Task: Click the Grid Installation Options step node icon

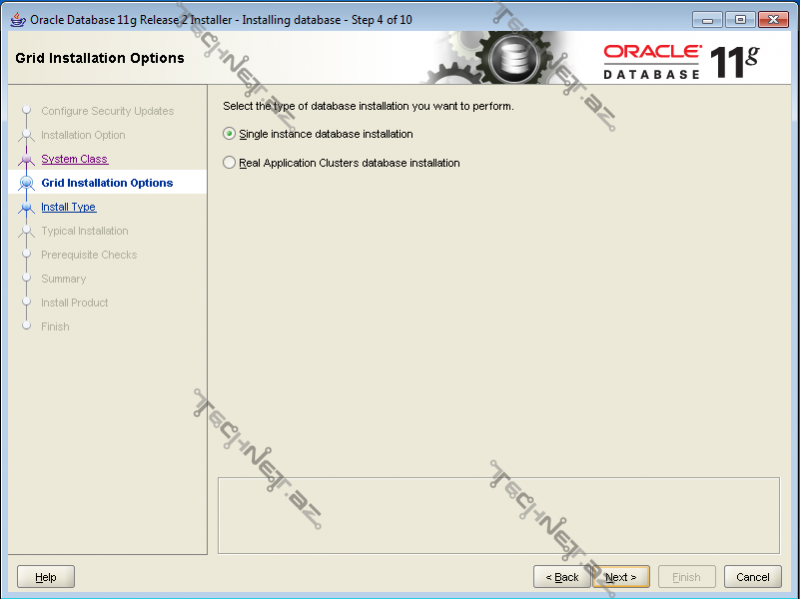Action: pos(27,183)
